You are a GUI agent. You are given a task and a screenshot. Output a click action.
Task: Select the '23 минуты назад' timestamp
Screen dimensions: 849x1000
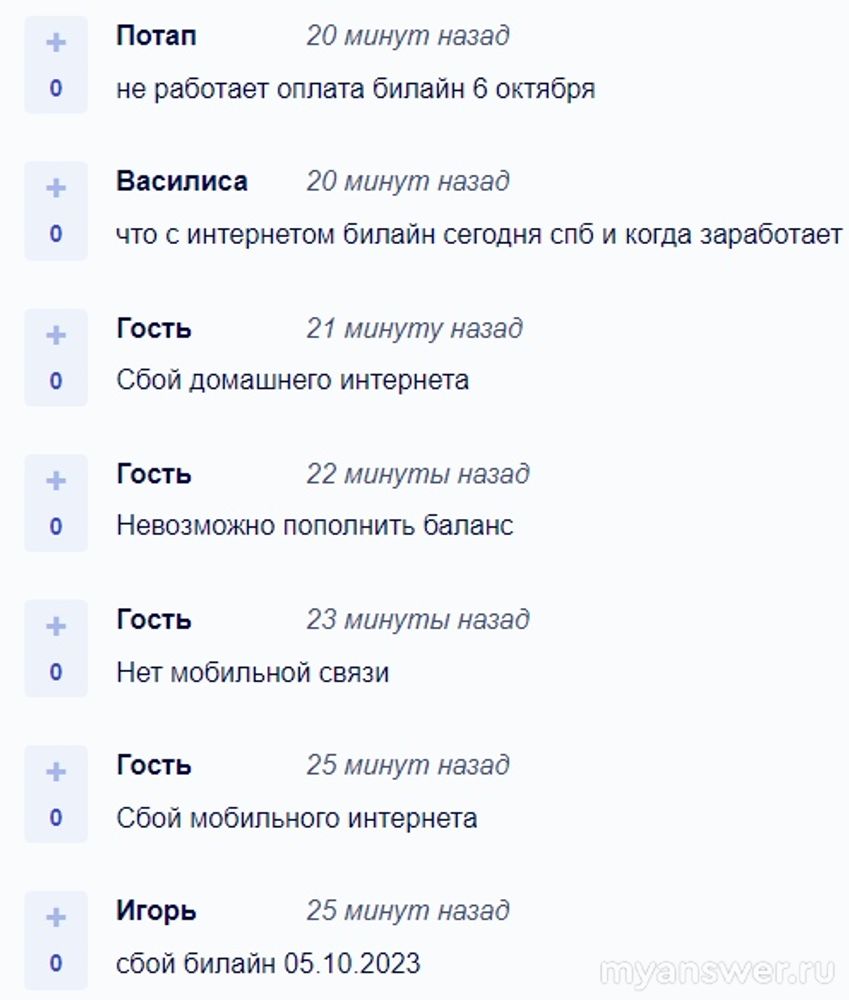[418, 620]
